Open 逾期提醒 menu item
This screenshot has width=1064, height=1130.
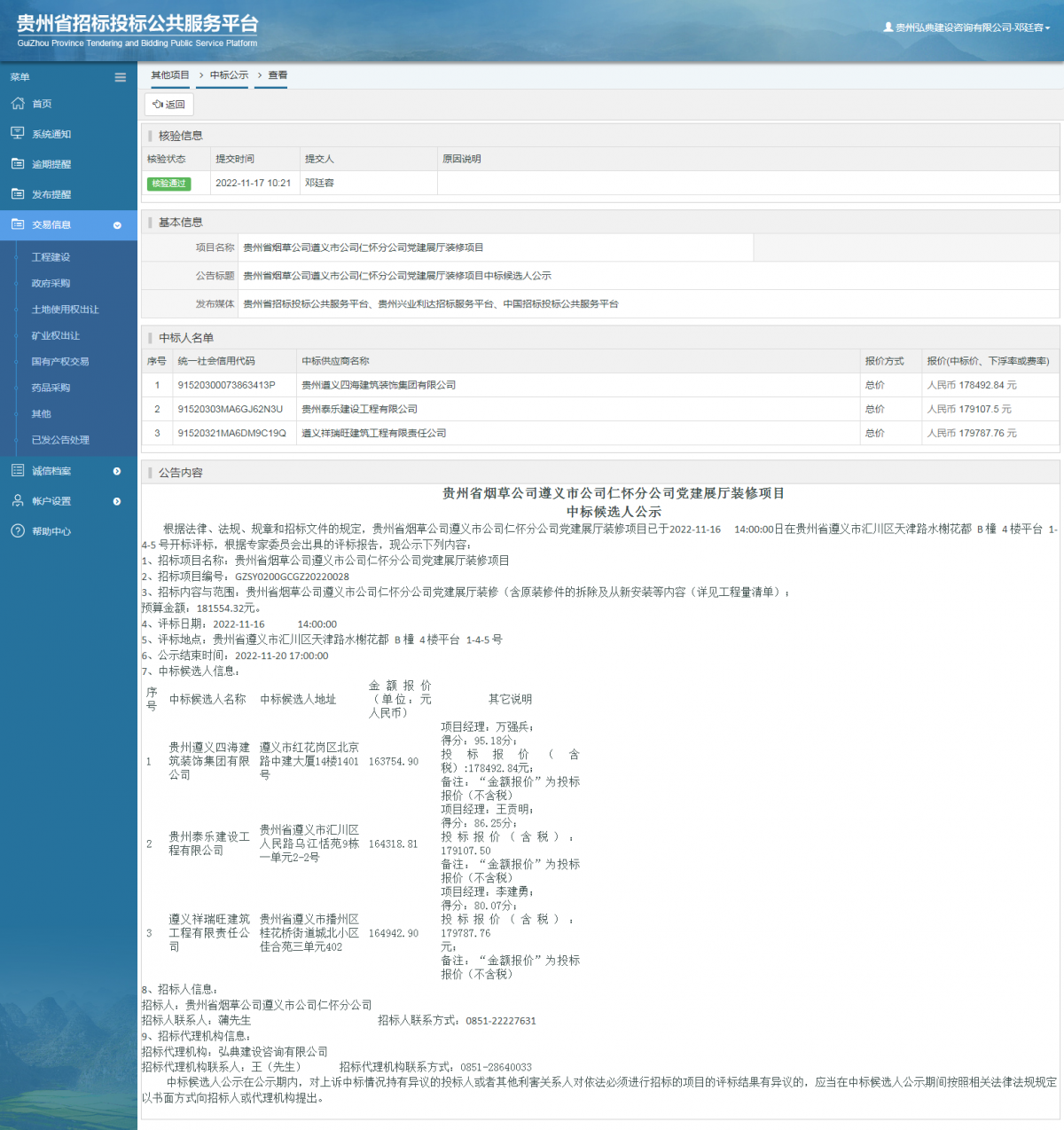coord(51,164)
